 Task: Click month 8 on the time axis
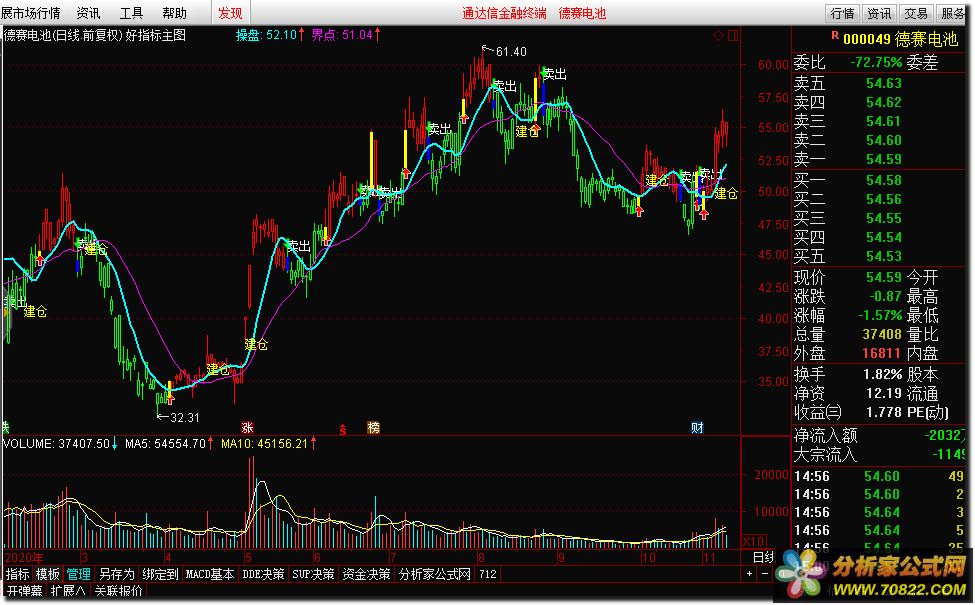pyautogui.click(x=481, y=557)
